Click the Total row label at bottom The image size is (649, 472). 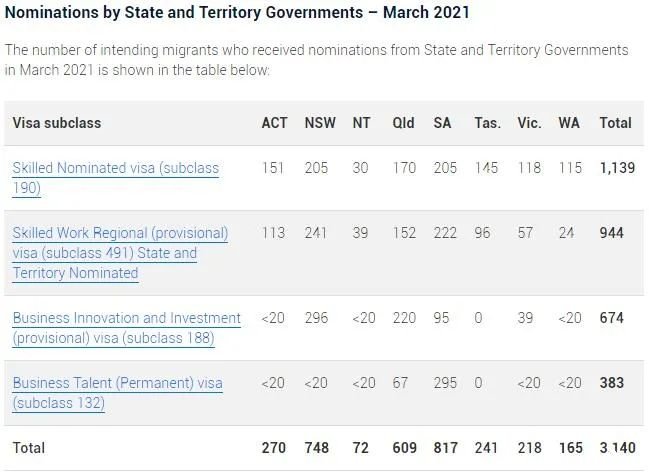click(x=29, y=448)
